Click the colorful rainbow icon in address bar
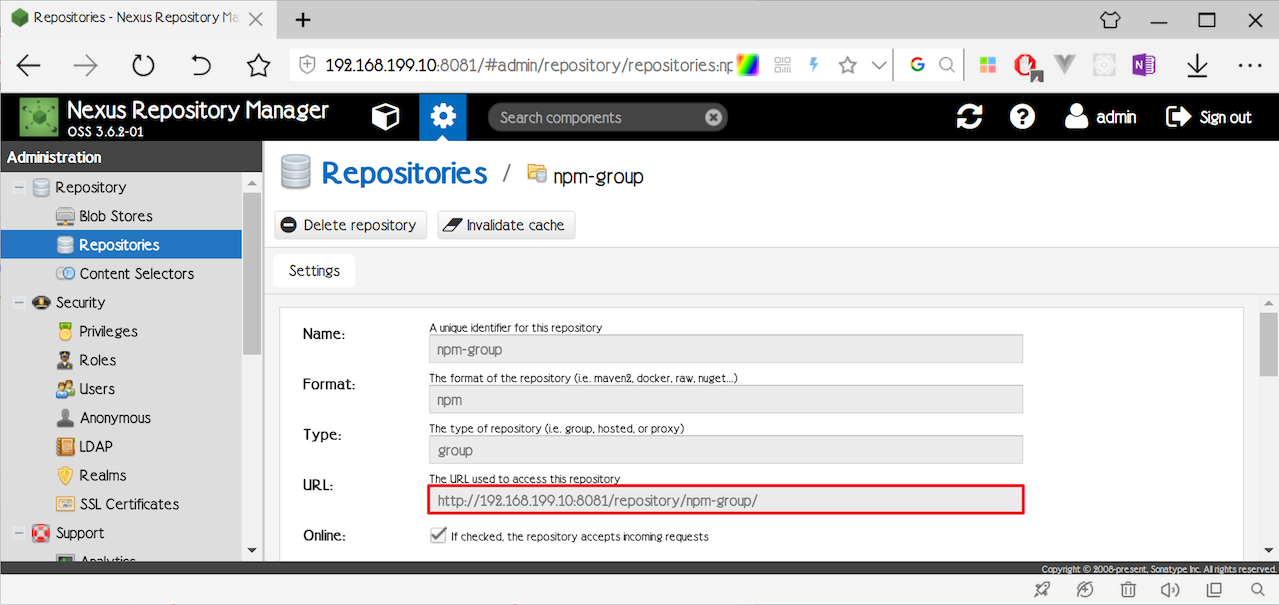 748,65
